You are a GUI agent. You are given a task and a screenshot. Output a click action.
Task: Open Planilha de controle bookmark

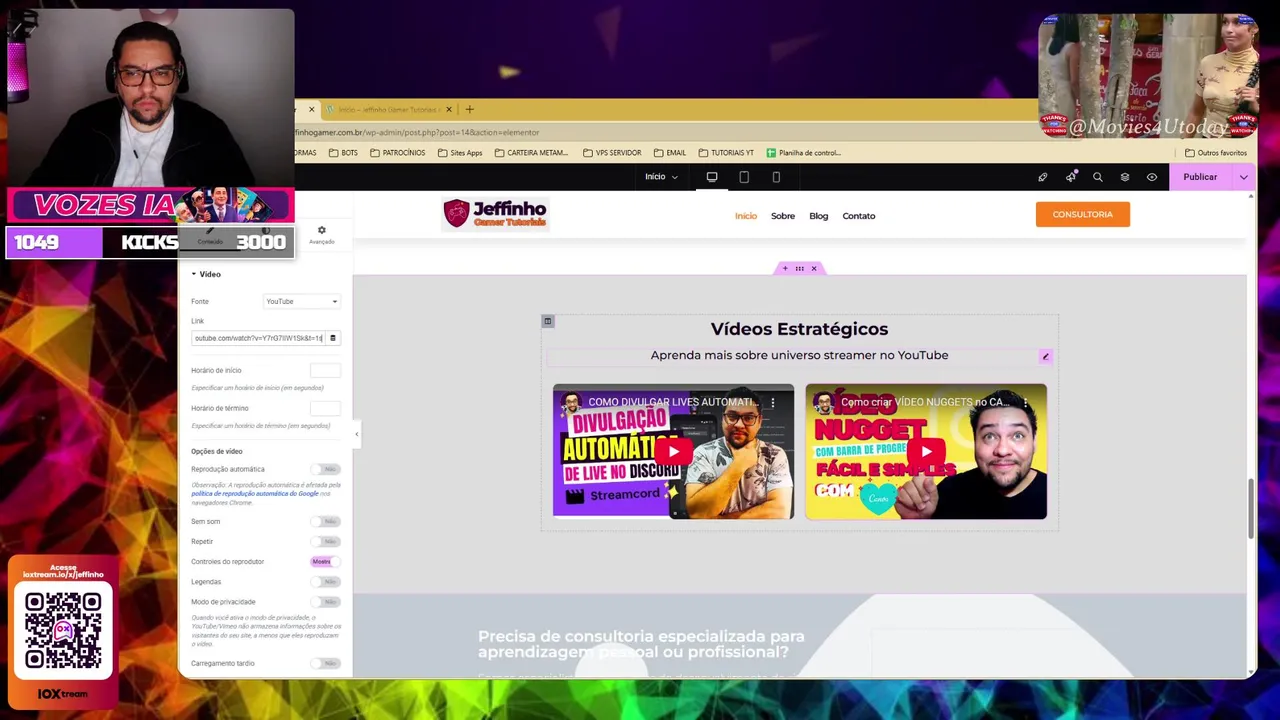pyautogui.click(x=804, y=153)
